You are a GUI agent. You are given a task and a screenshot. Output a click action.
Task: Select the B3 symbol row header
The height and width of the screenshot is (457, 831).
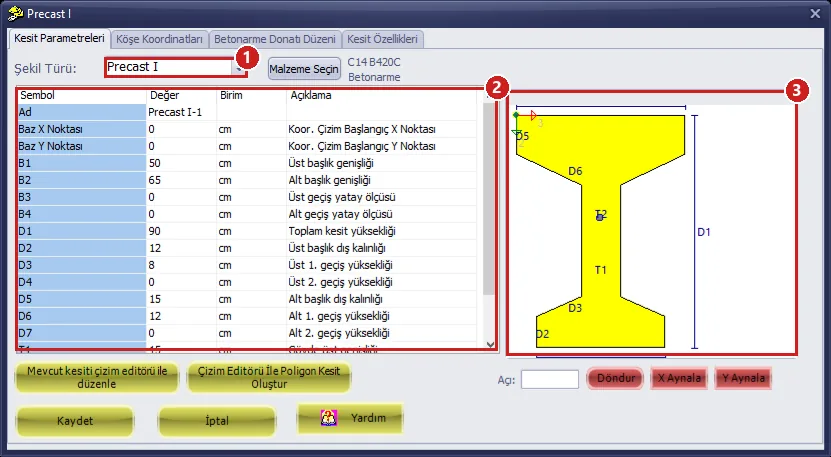pyautogui.click(x=82, y=197)
